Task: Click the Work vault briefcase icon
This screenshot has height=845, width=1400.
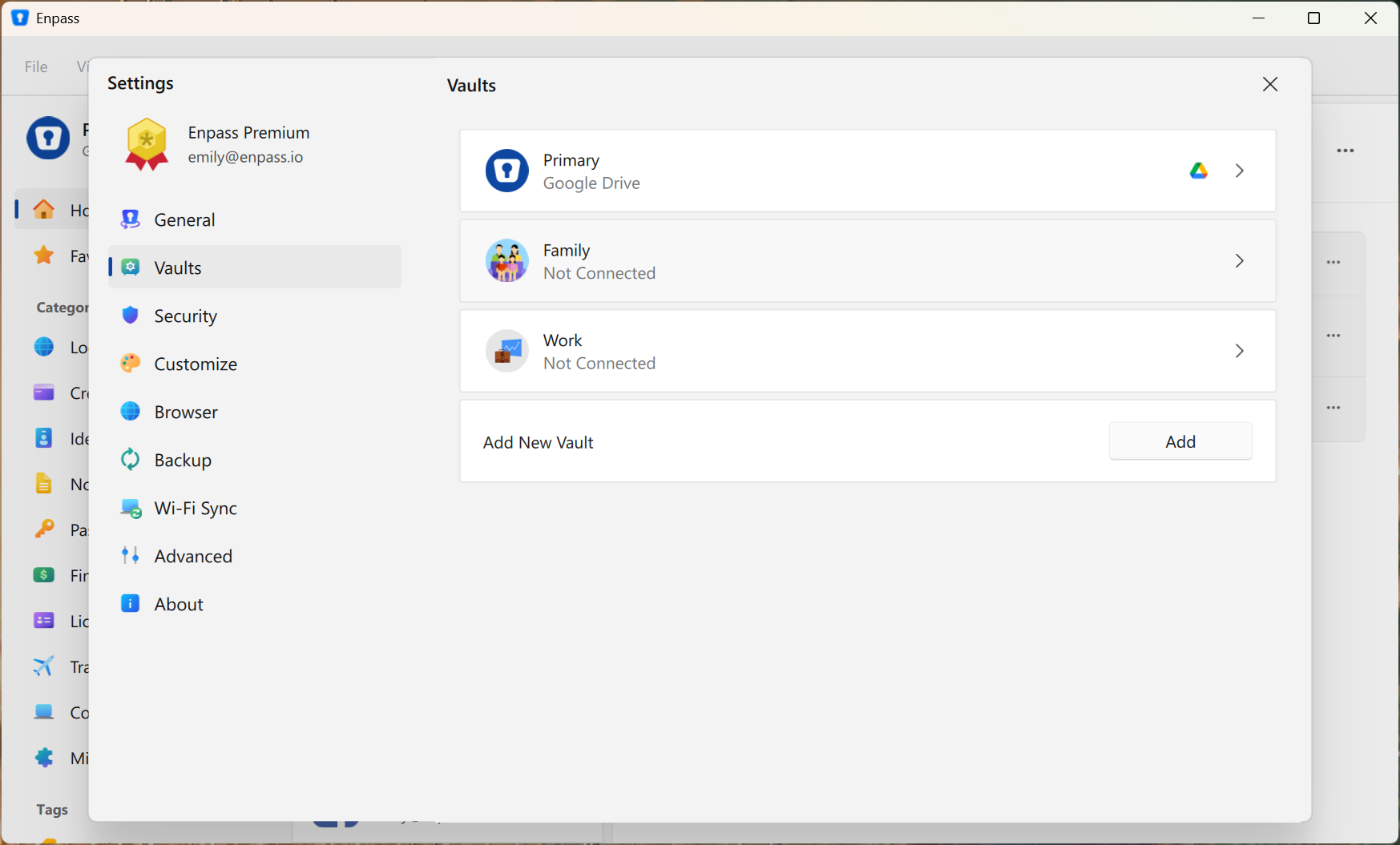Action: pyautogui.click(x=507, y=351)
